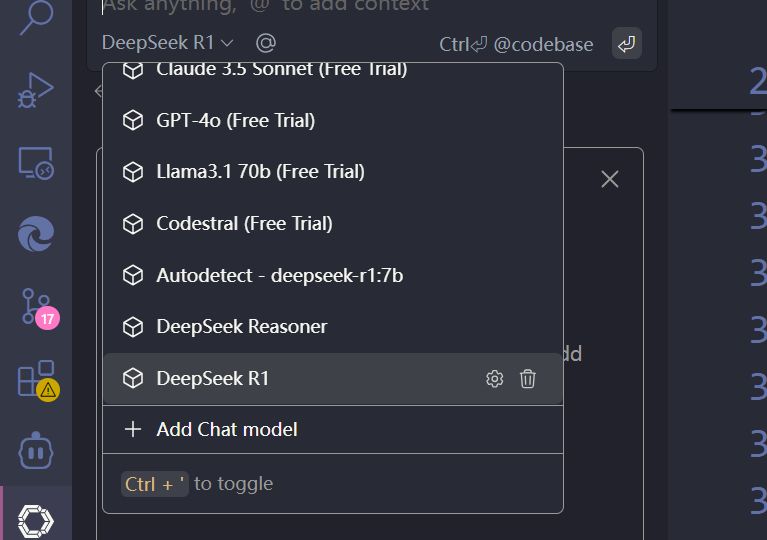The width and height of the screenshot is (767, 540).
Task: Delete the DeepSeek R1 model
Action: click(528, 379)
